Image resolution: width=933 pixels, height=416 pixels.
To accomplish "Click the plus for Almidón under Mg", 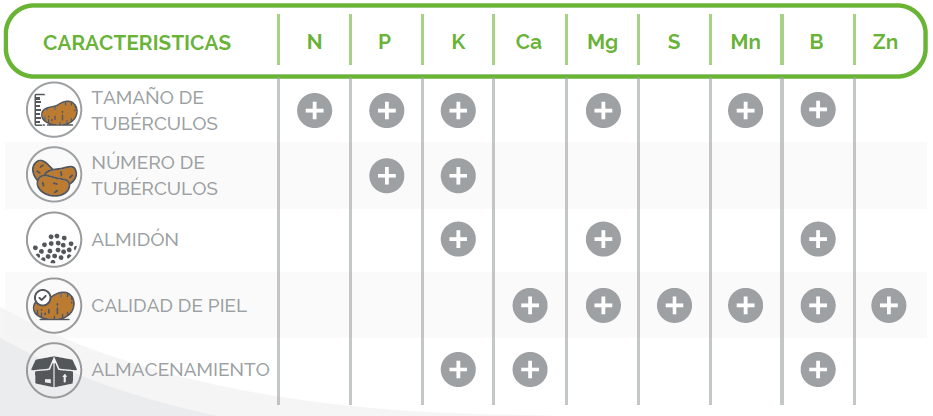I will coord(602,240).
